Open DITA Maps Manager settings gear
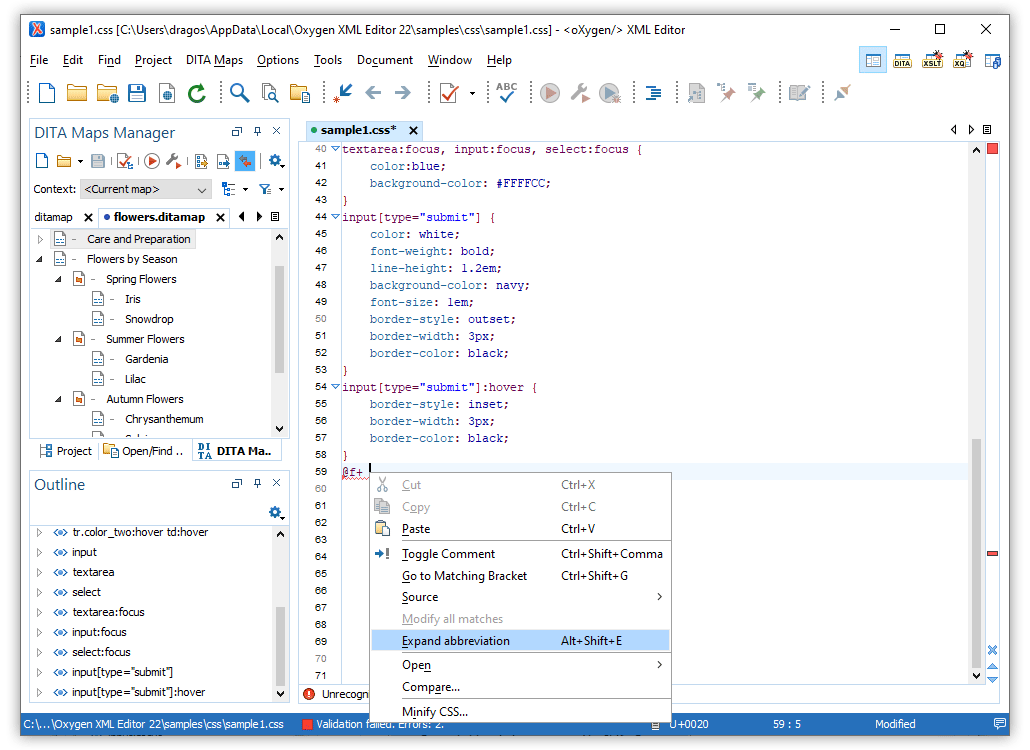The image size is (1030, 750). point(276,161)
